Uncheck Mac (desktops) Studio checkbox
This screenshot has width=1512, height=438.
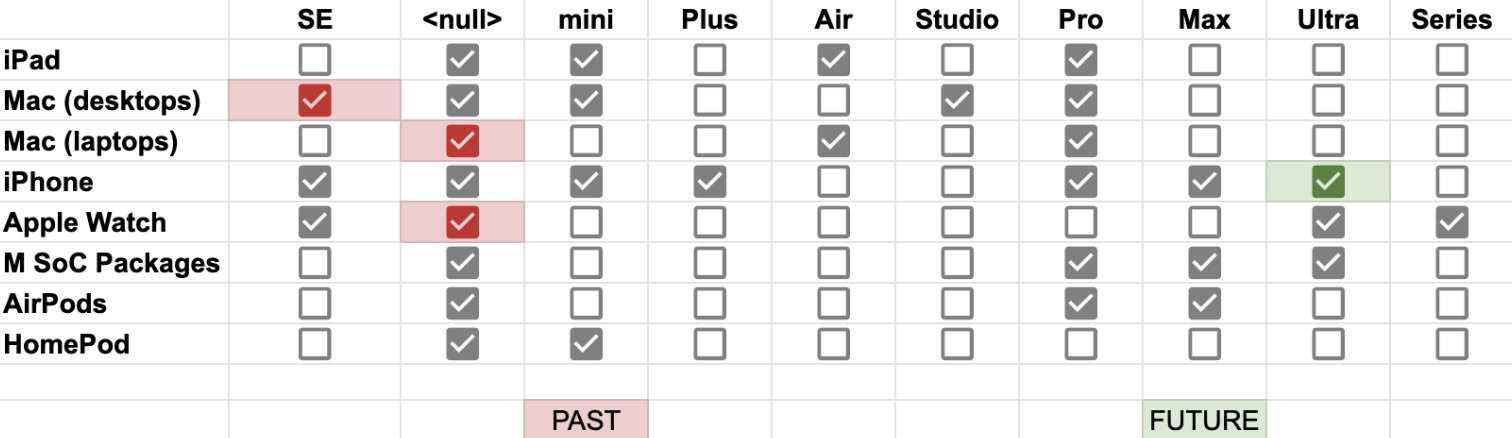click(x=957, y=101)
